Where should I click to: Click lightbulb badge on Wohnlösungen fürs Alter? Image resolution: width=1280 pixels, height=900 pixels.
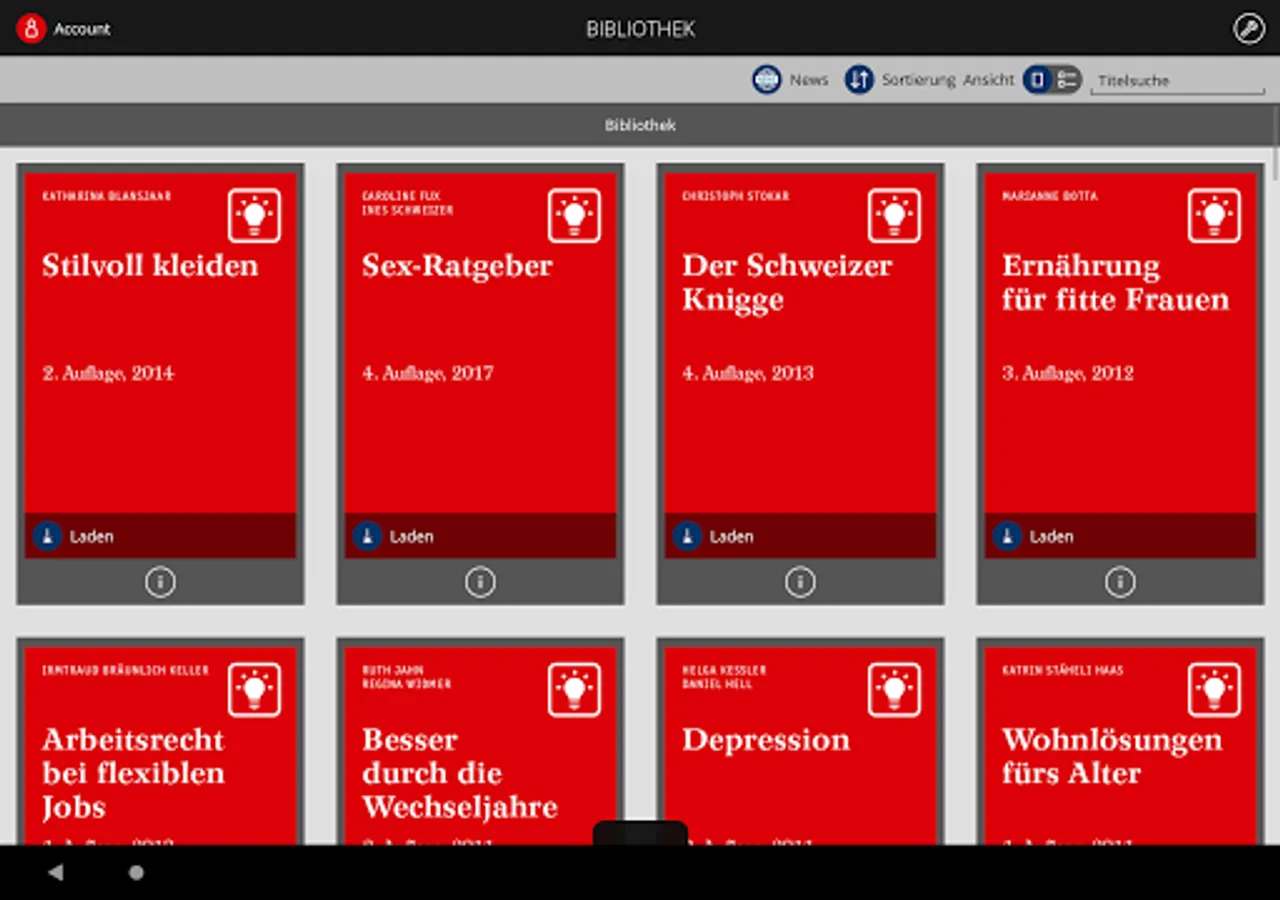pyautogui.click(x=1214, y=689)
